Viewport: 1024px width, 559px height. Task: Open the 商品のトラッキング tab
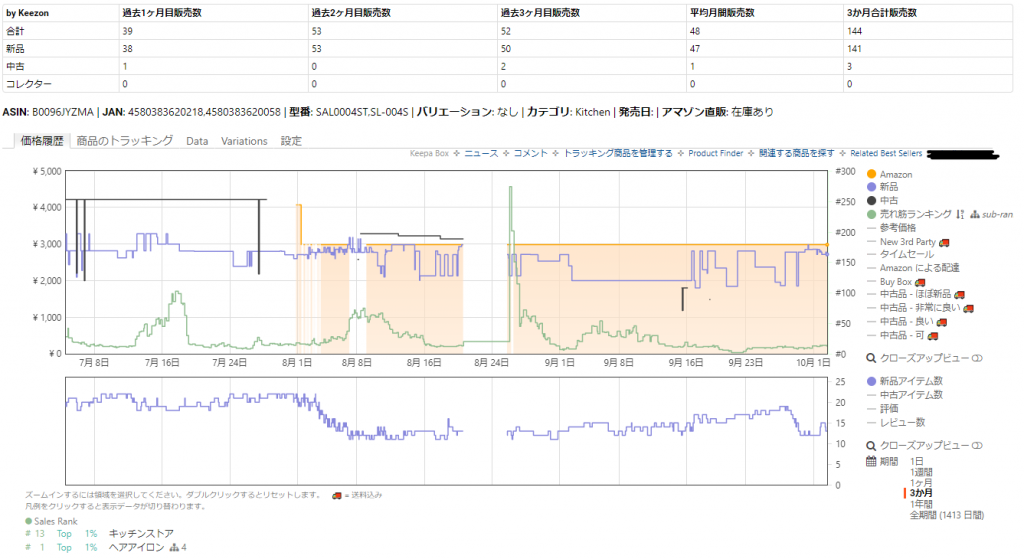[x=125, y=141]
